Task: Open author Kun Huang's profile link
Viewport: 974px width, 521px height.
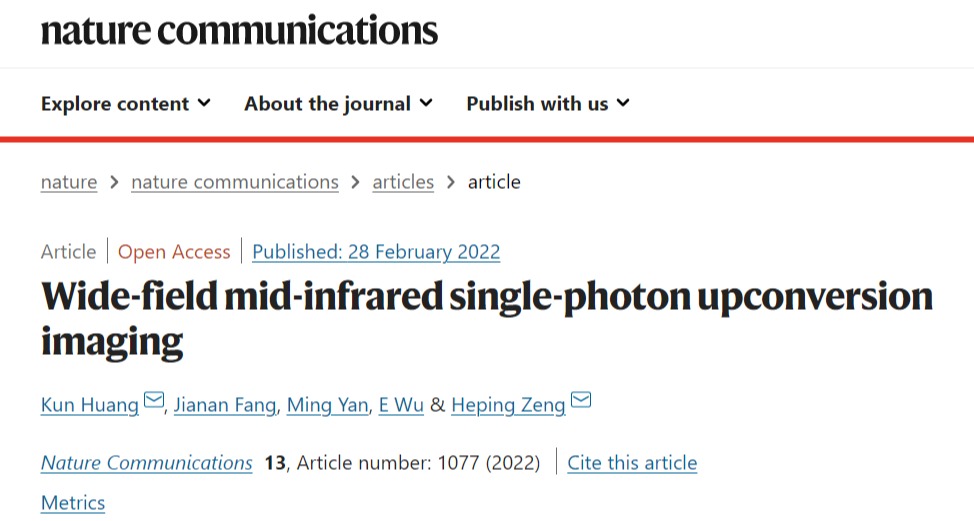Action: [x=90, y=405]
